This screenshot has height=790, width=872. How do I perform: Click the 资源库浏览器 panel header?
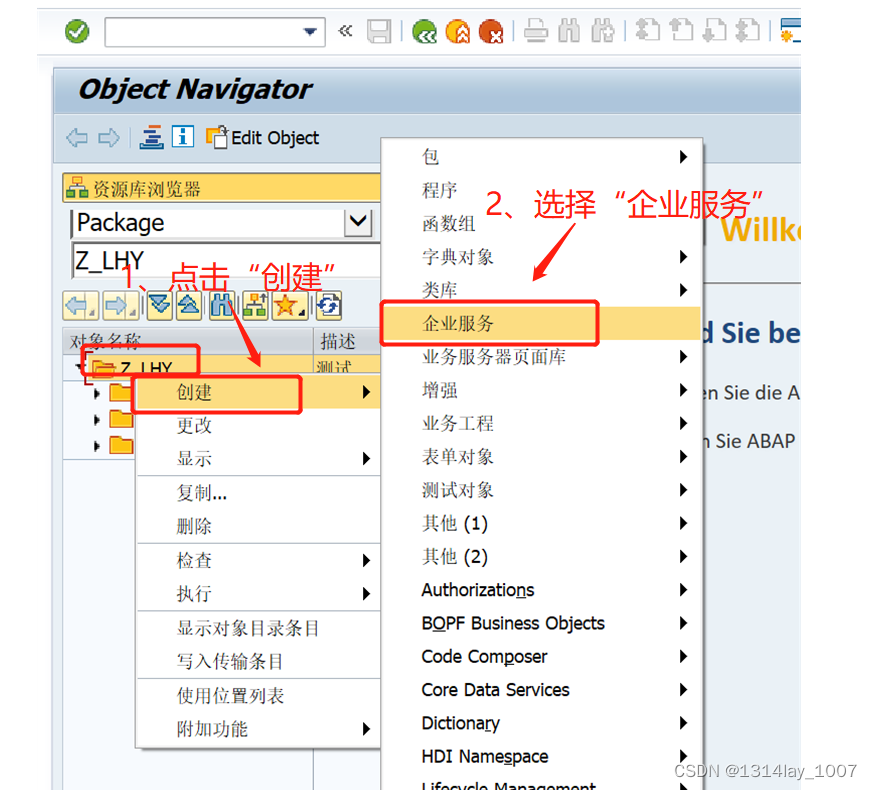tap(222, 188)
